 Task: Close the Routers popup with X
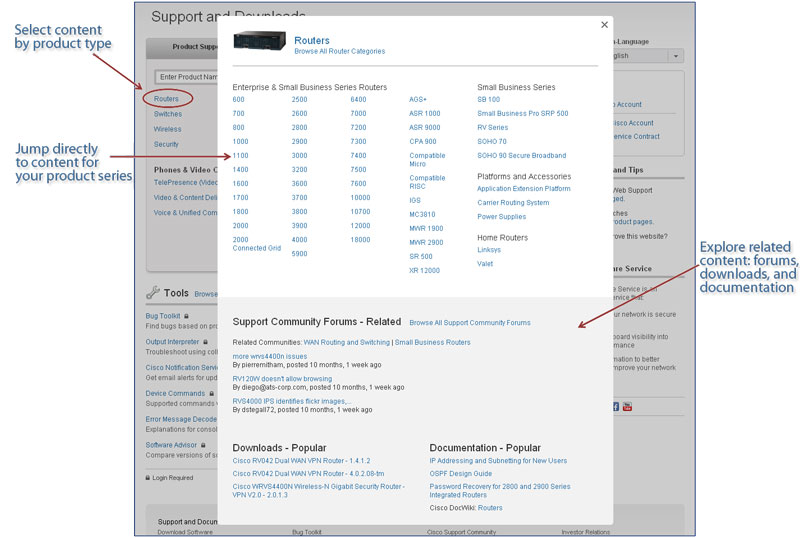605,25
